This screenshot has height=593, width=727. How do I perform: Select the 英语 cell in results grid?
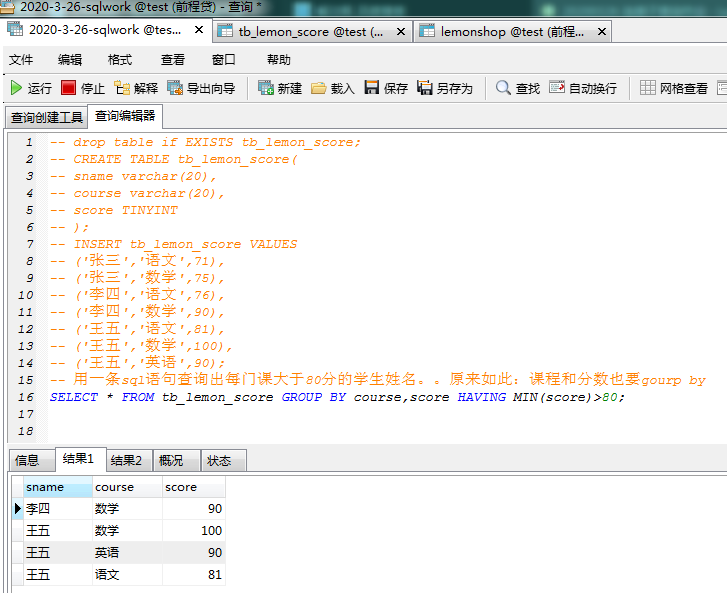point(106,553)
